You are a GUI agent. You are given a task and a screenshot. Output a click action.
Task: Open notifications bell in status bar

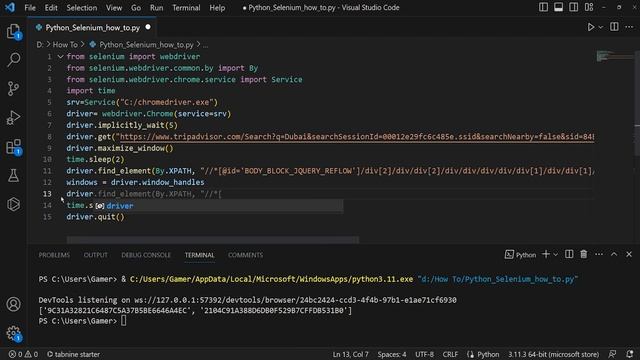pos(630,354)
